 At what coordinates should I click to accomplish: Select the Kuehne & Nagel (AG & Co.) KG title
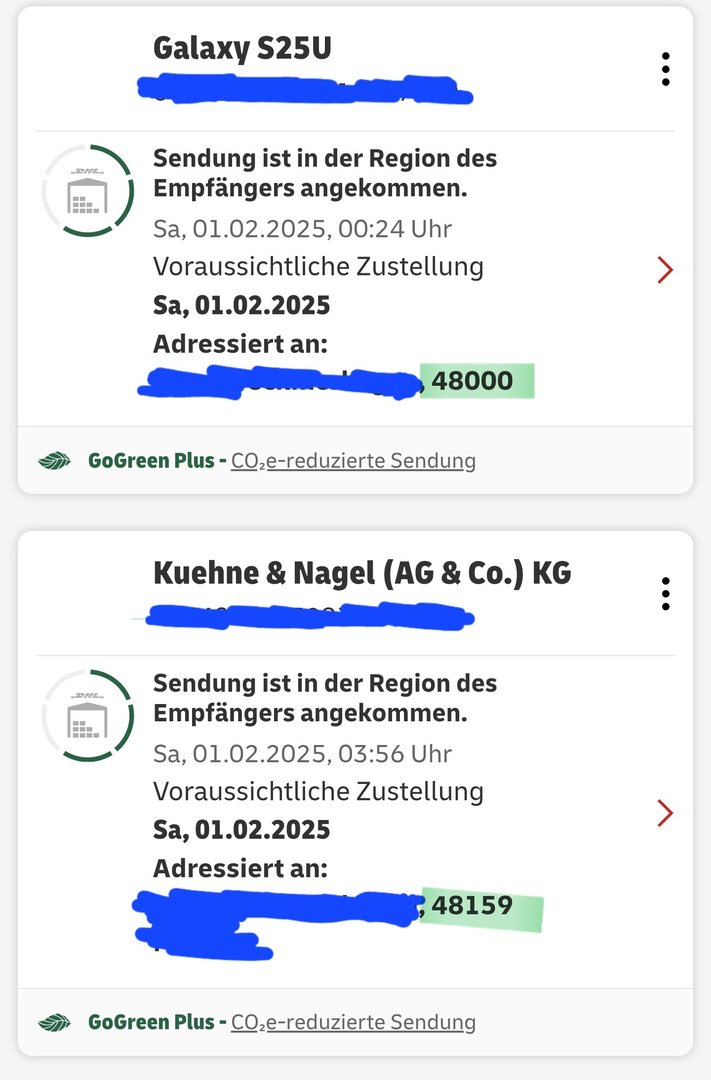pyautogui.click(x=362, y=573)
